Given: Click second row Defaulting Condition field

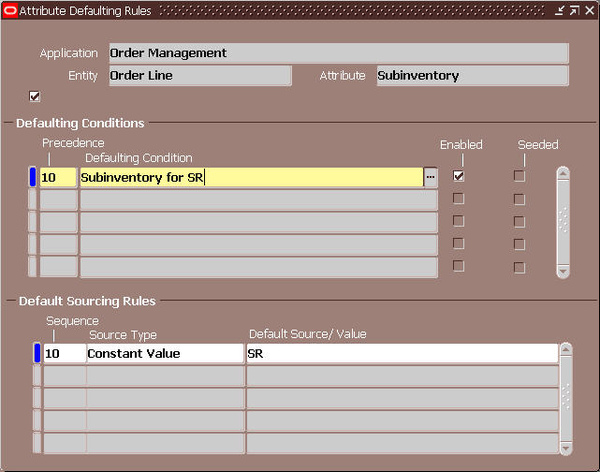Looking at the screenshot, I should point(258,200).
